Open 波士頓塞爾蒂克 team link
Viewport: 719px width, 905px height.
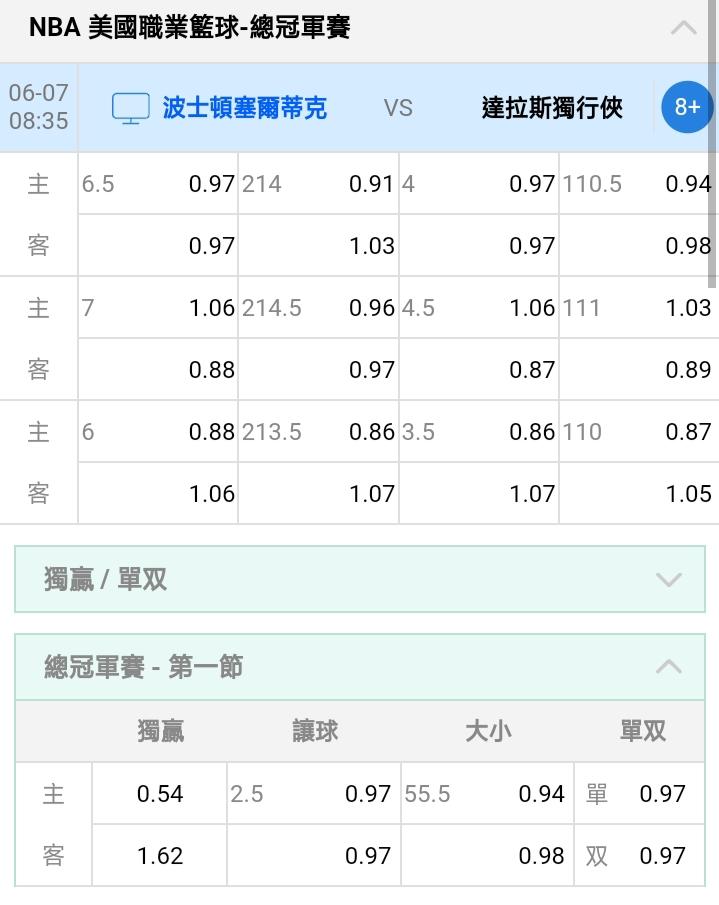point(245,108)
